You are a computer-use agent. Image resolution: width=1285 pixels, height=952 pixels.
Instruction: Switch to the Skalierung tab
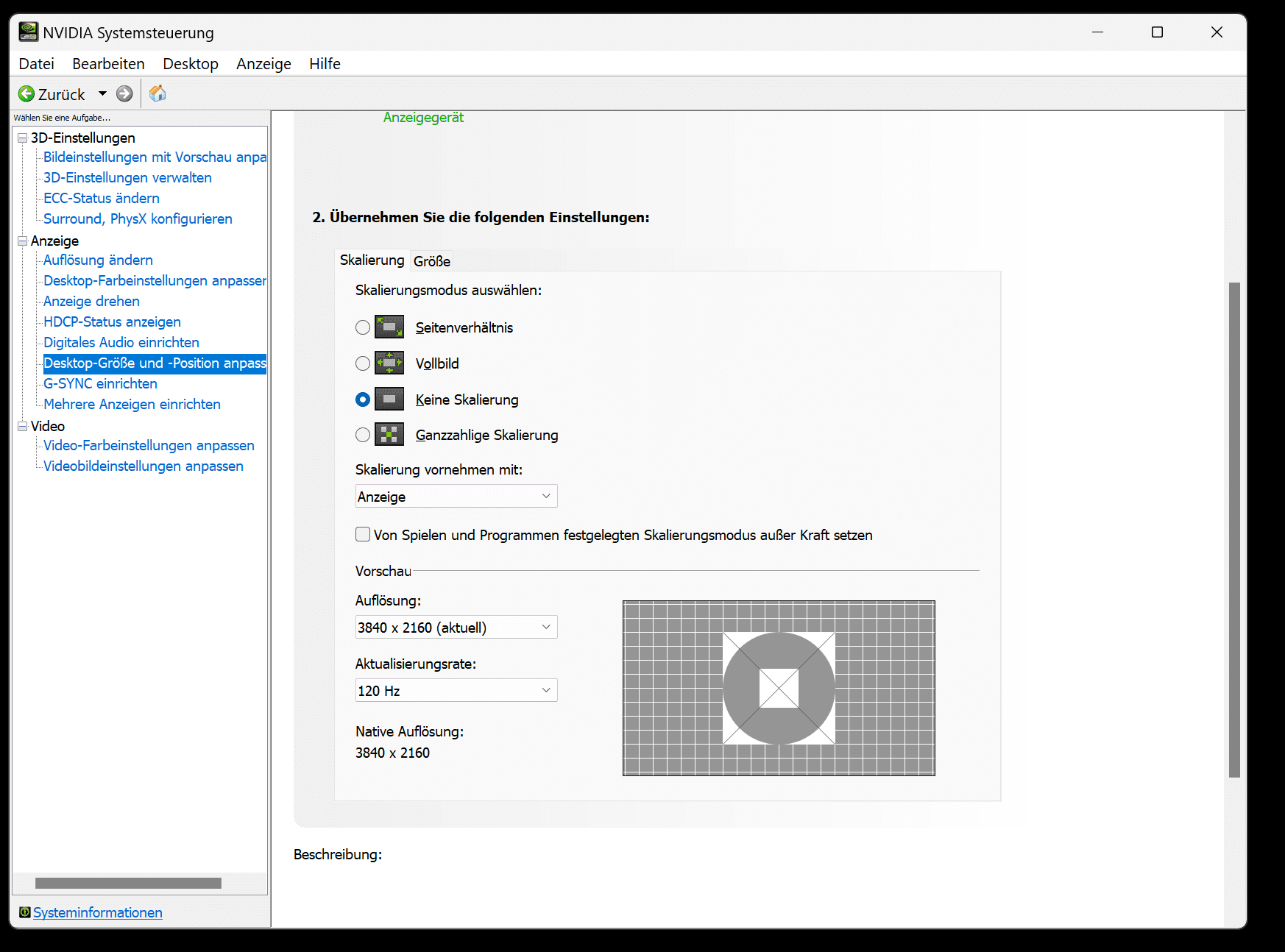point(372,260)
